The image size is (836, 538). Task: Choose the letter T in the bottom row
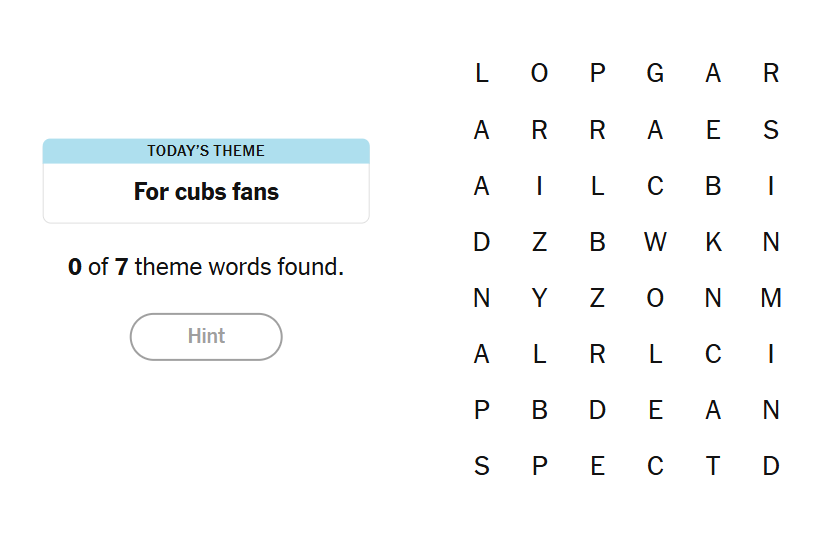[x=713, y=466]
